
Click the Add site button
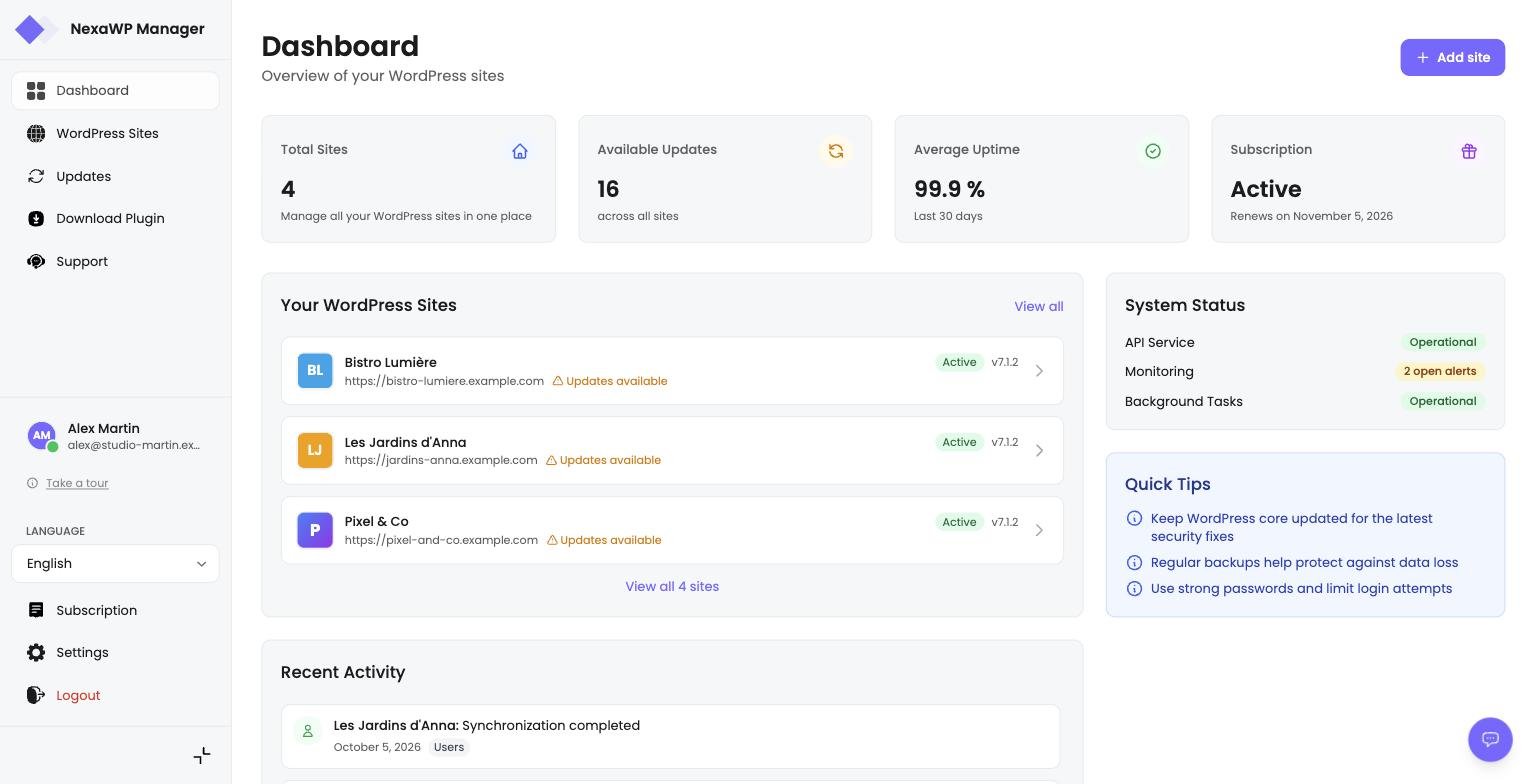pyautogui.click(x=1452, y=58)
